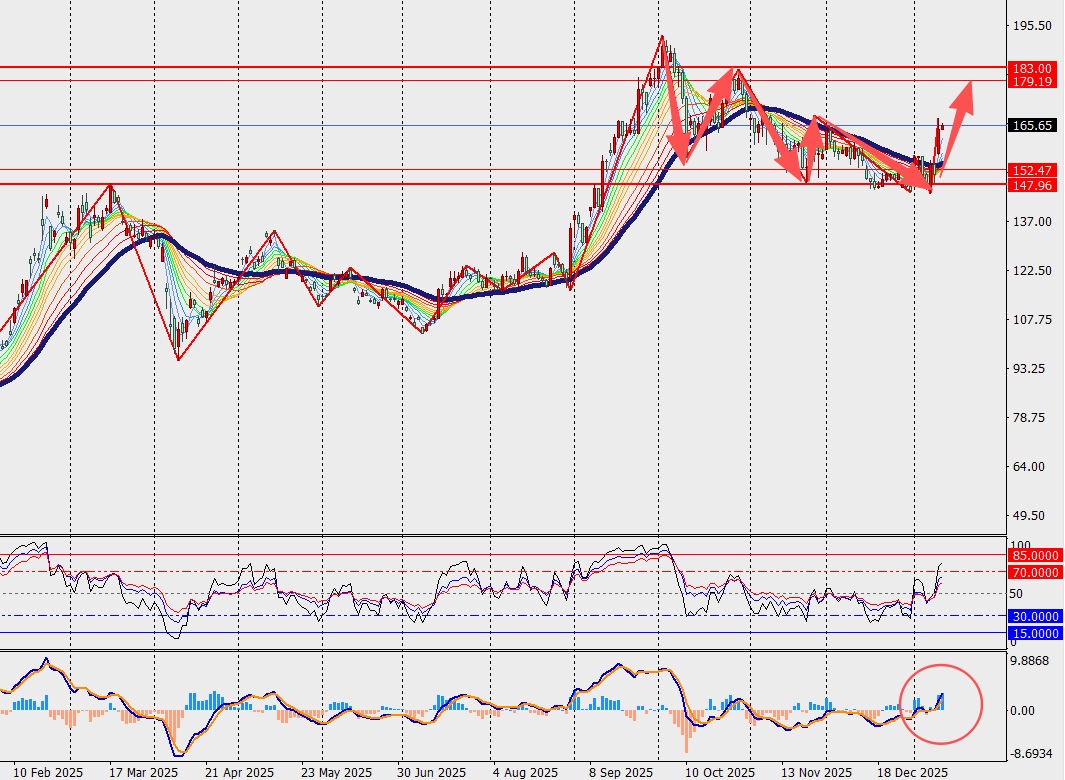Click the 10 Oct 2025 date label
The image size is (1065, 780).
720,772
